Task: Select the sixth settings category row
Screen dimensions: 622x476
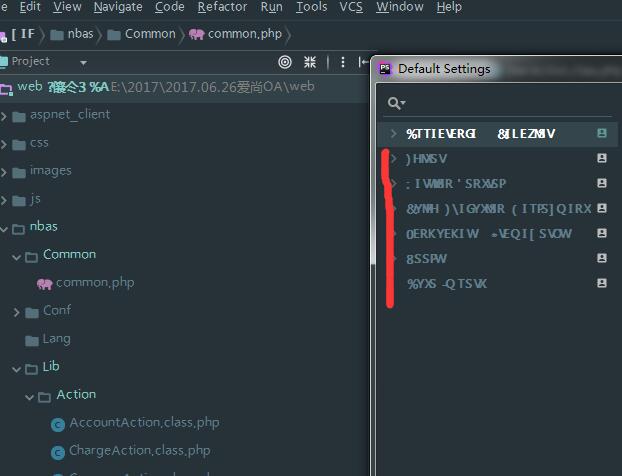Action: tap(499, 259)
